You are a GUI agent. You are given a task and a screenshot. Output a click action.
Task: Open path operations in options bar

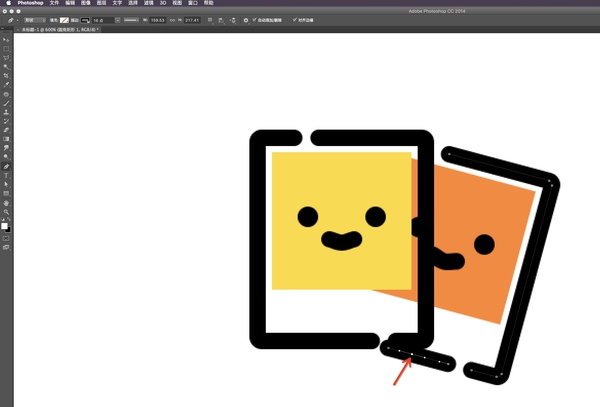(210, 20)
